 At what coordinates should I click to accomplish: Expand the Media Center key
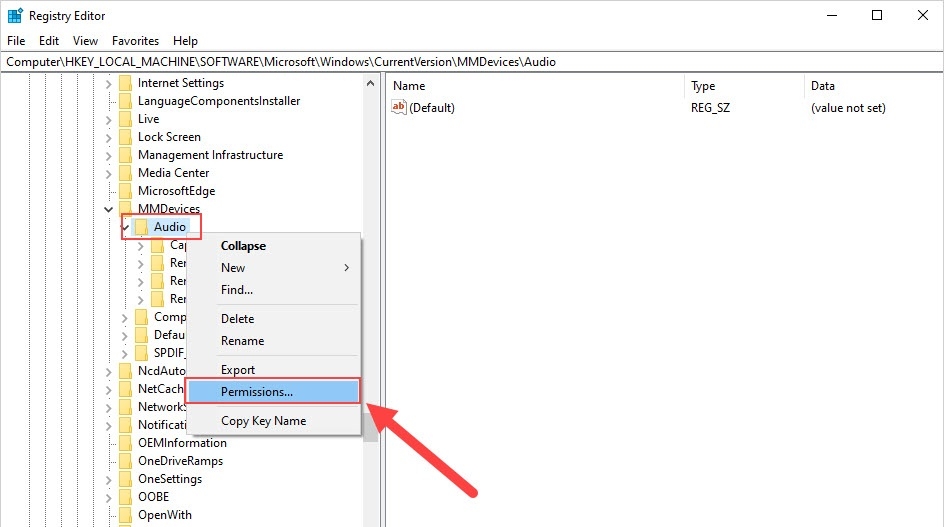coord(108,174)
